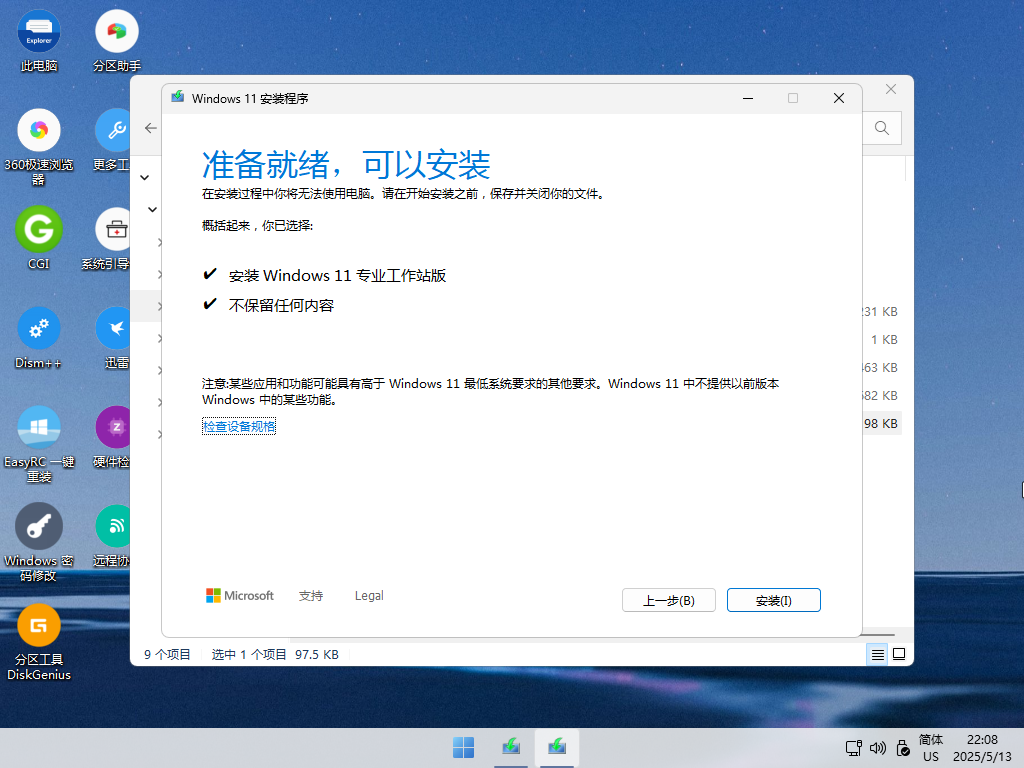Go back using the Explorer back arrow
Viewport: 1024px width, 768px height.
[151, 128]
